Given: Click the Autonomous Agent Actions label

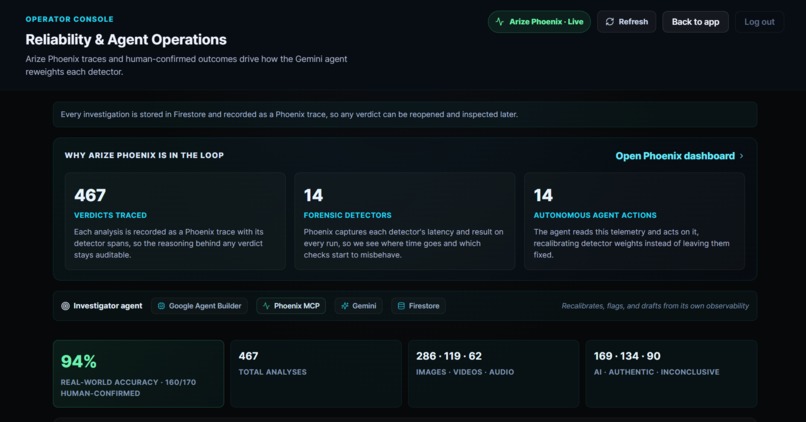Looking at the screenshot, I should [x=595, y=215].
